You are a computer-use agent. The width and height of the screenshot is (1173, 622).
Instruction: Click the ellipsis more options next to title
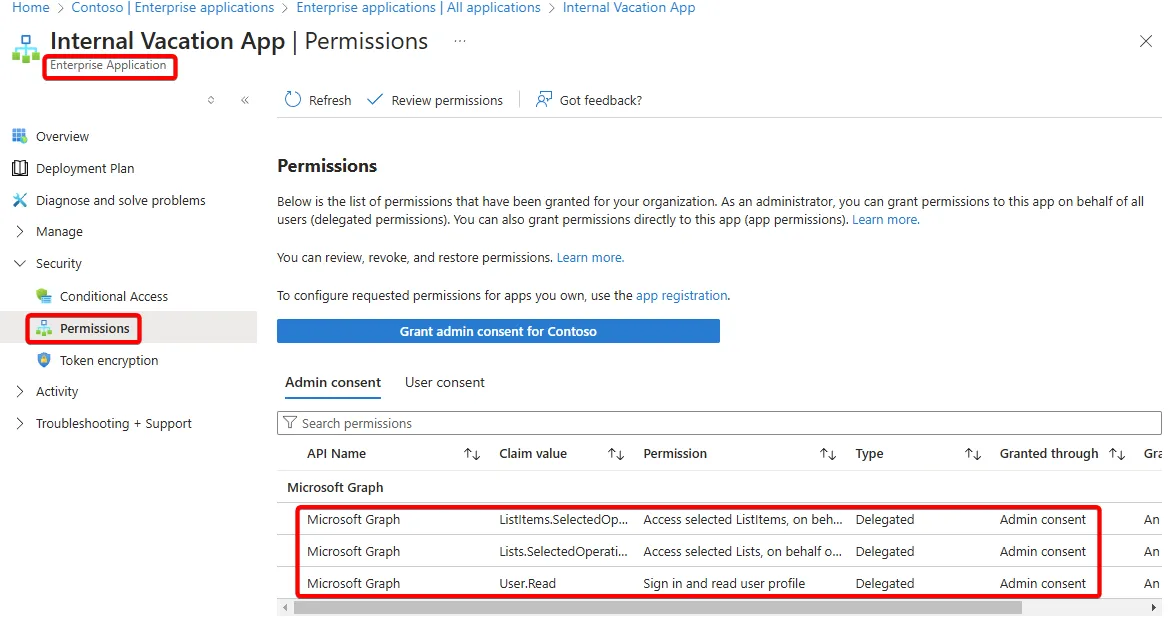(x=459, y=41)
